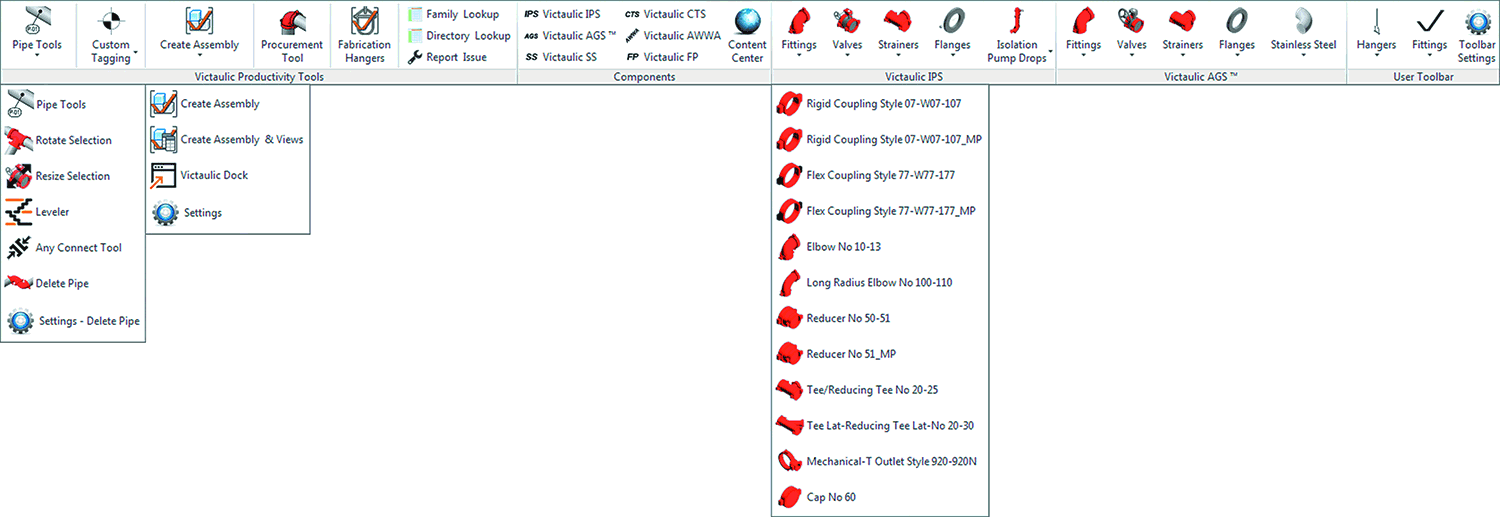This screenshot has width=1500, height=517.
Task: Select Victaulic AGS component
Action: pyautogui.click(x=570, y=35)
